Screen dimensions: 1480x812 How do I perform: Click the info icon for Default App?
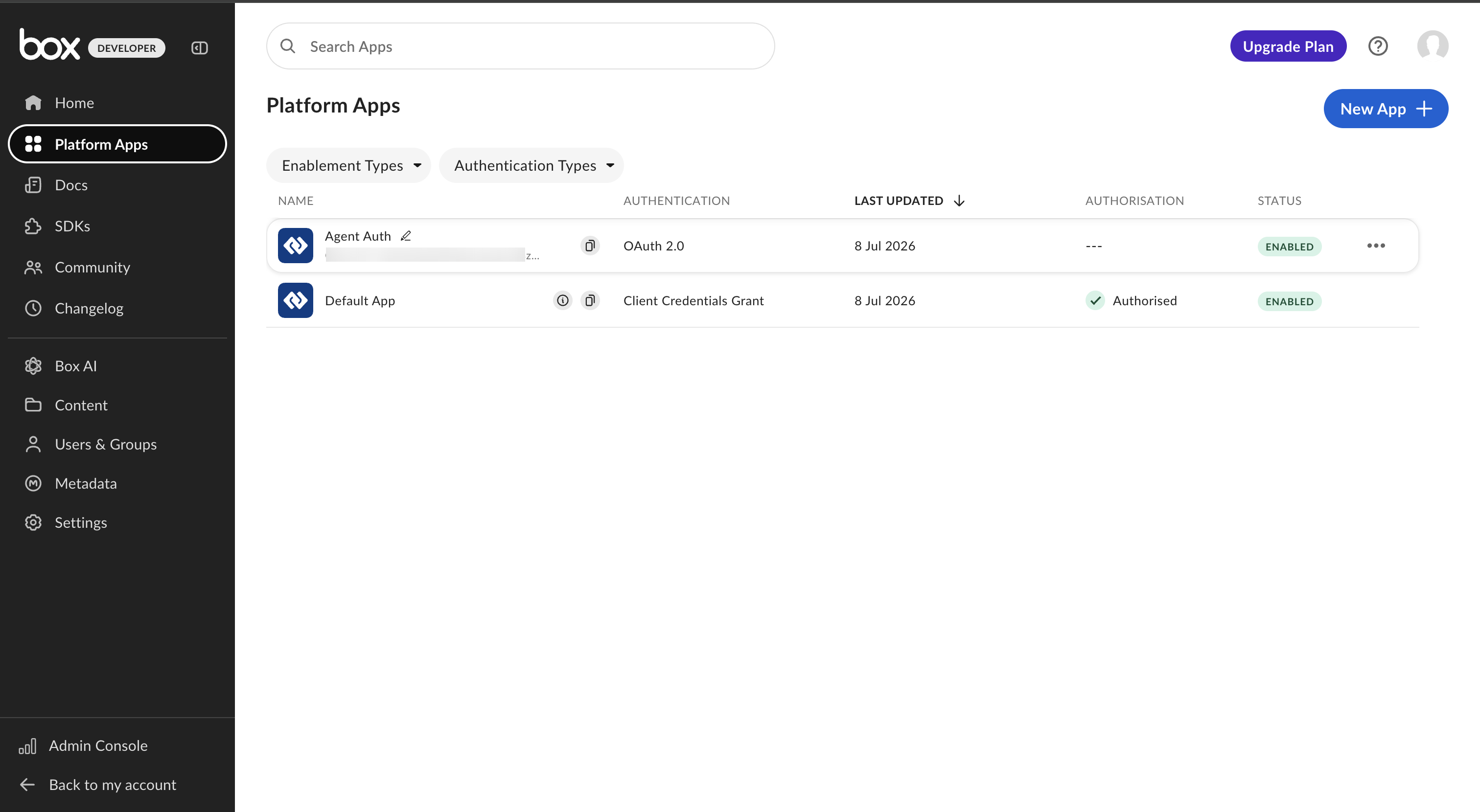[562, 300]
